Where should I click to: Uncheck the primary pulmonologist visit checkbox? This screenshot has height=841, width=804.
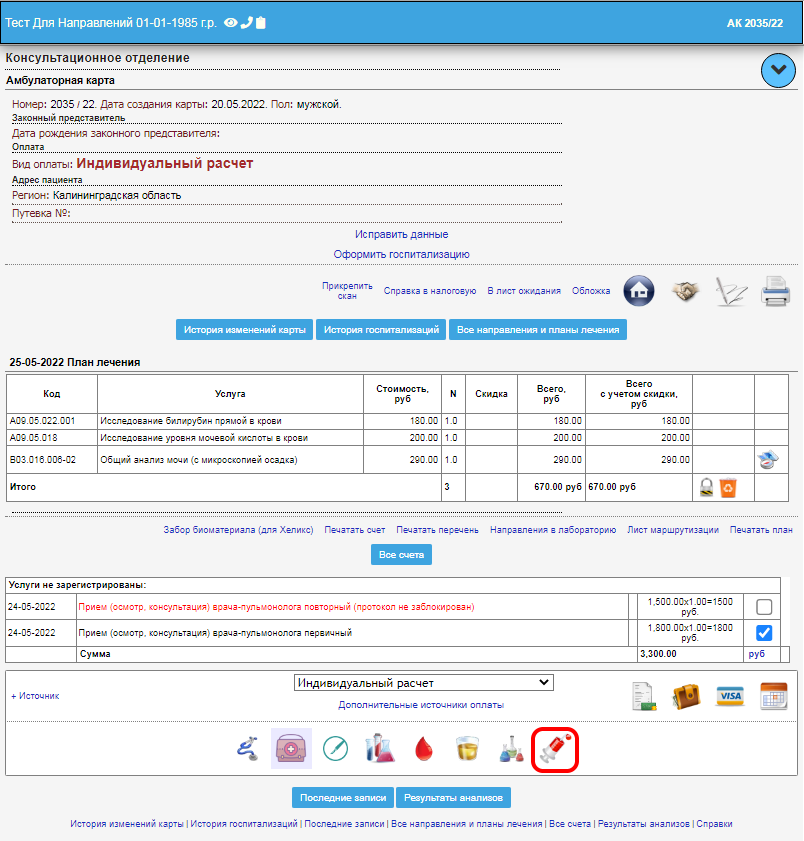pyautogui.click(x=764, y=633)
